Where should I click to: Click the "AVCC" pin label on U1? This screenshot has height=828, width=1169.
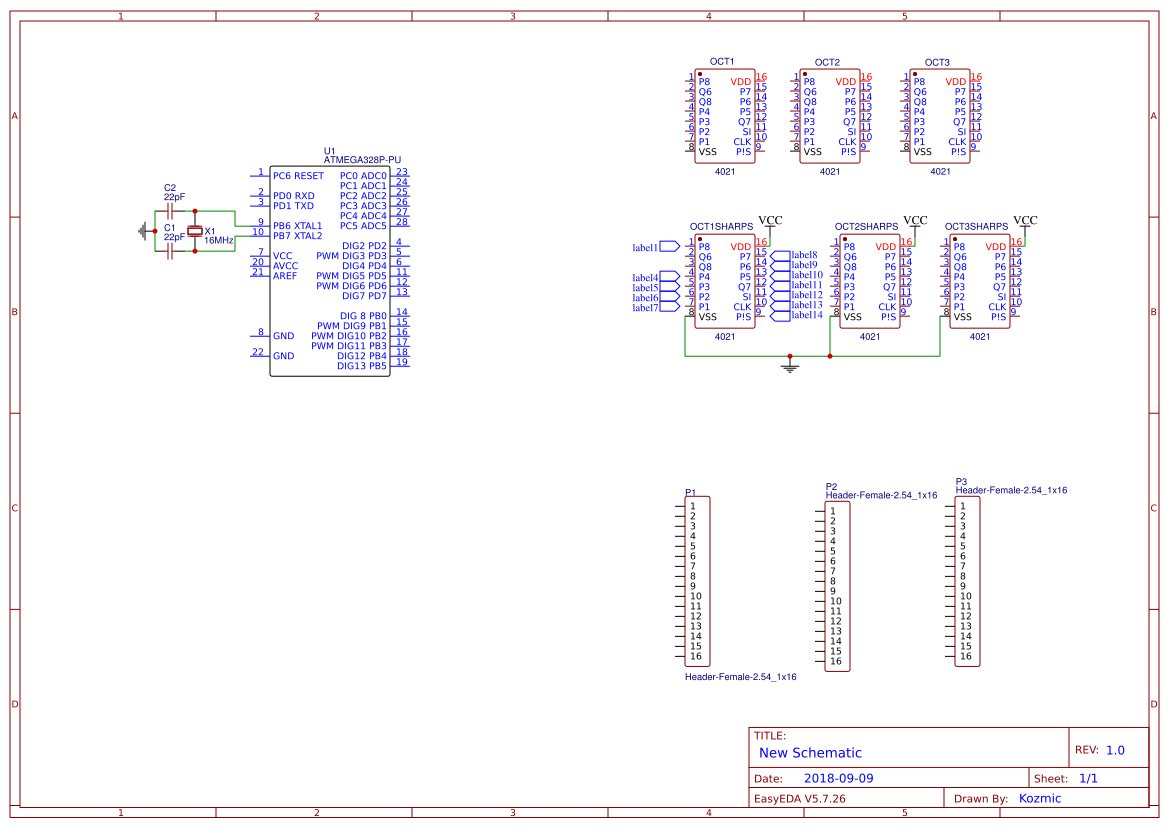coord(285,266)
